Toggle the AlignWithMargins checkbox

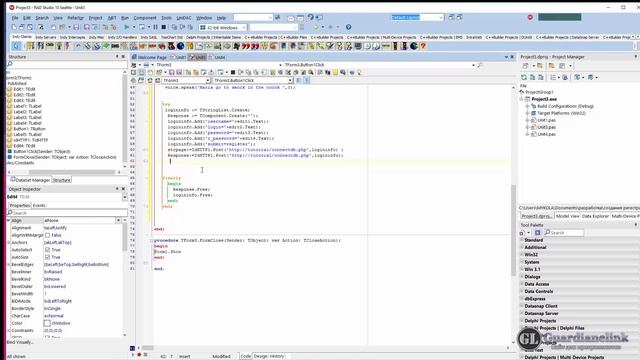click(x=47, y=235)
